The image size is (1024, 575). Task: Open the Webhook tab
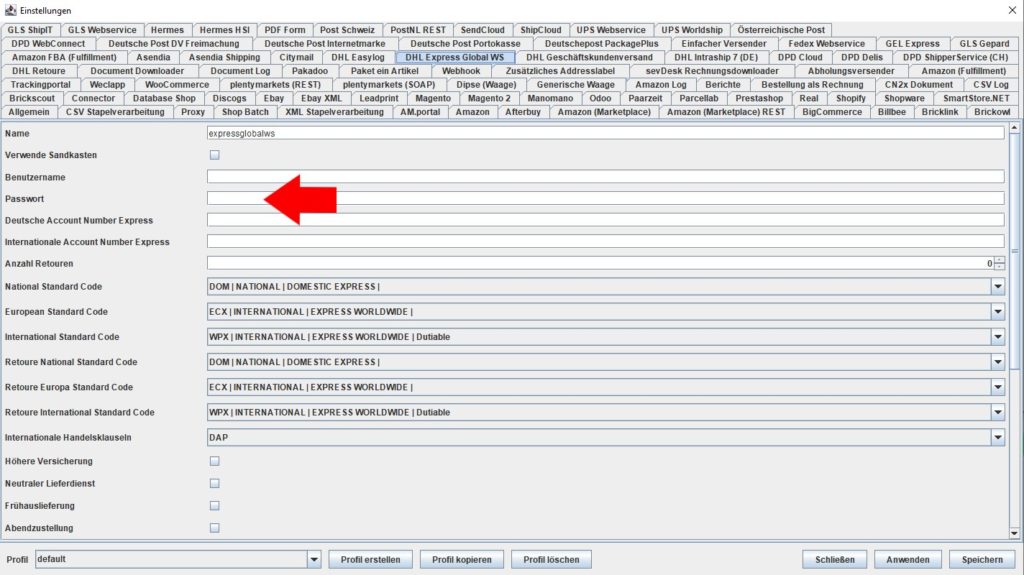tap(460, 71)
